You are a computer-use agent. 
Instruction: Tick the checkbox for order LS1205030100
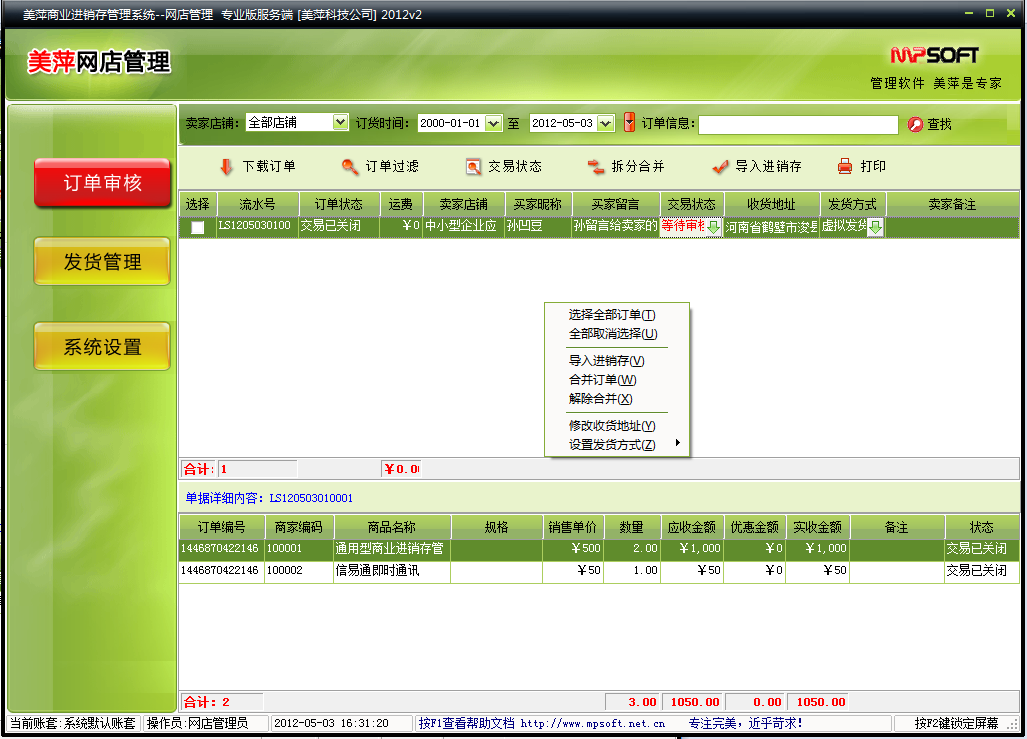pos(198,228)
